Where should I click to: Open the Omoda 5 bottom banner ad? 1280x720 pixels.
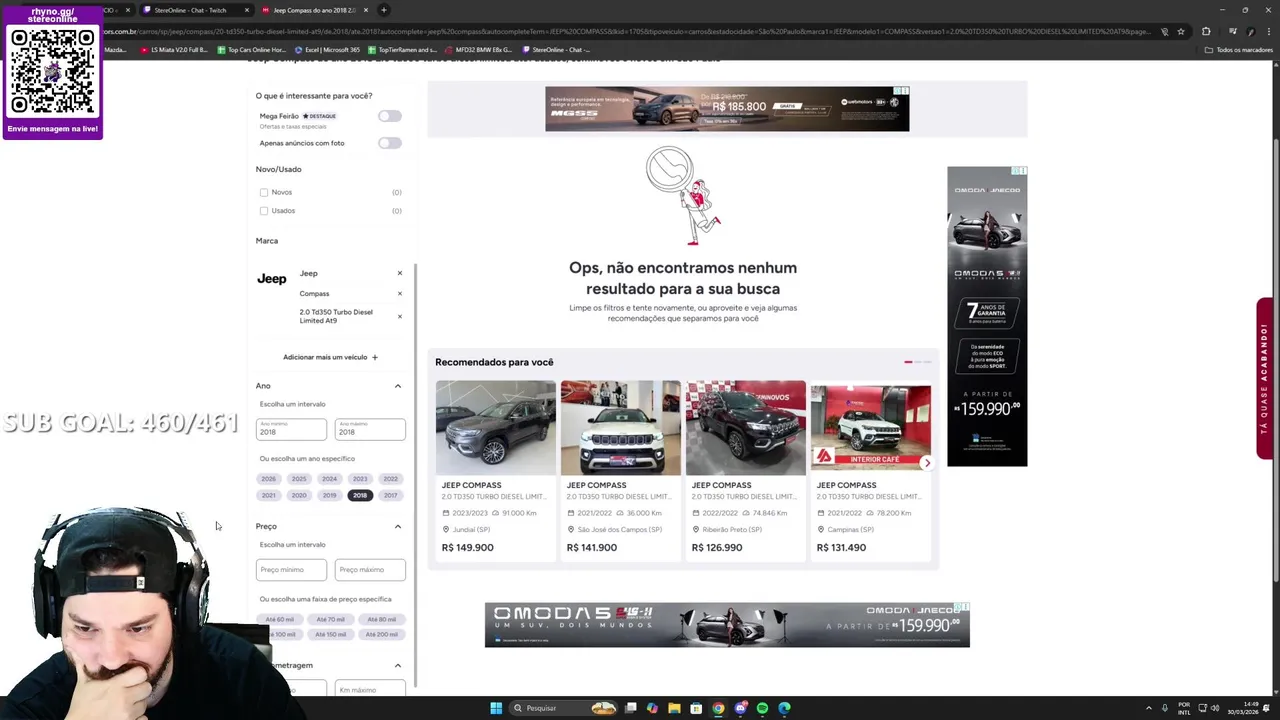click(727, 625)
